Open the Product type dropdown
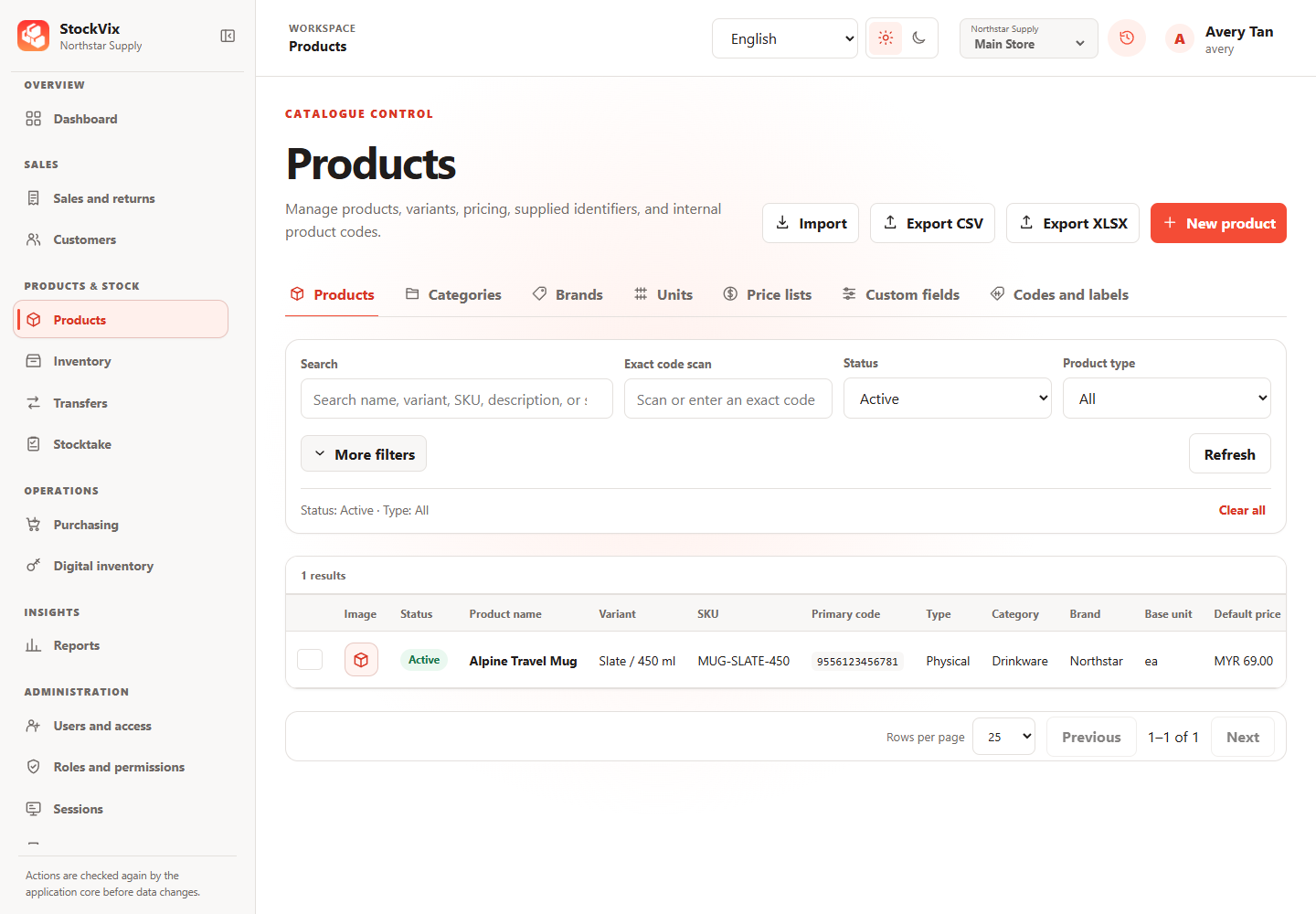 (1167, 399)
